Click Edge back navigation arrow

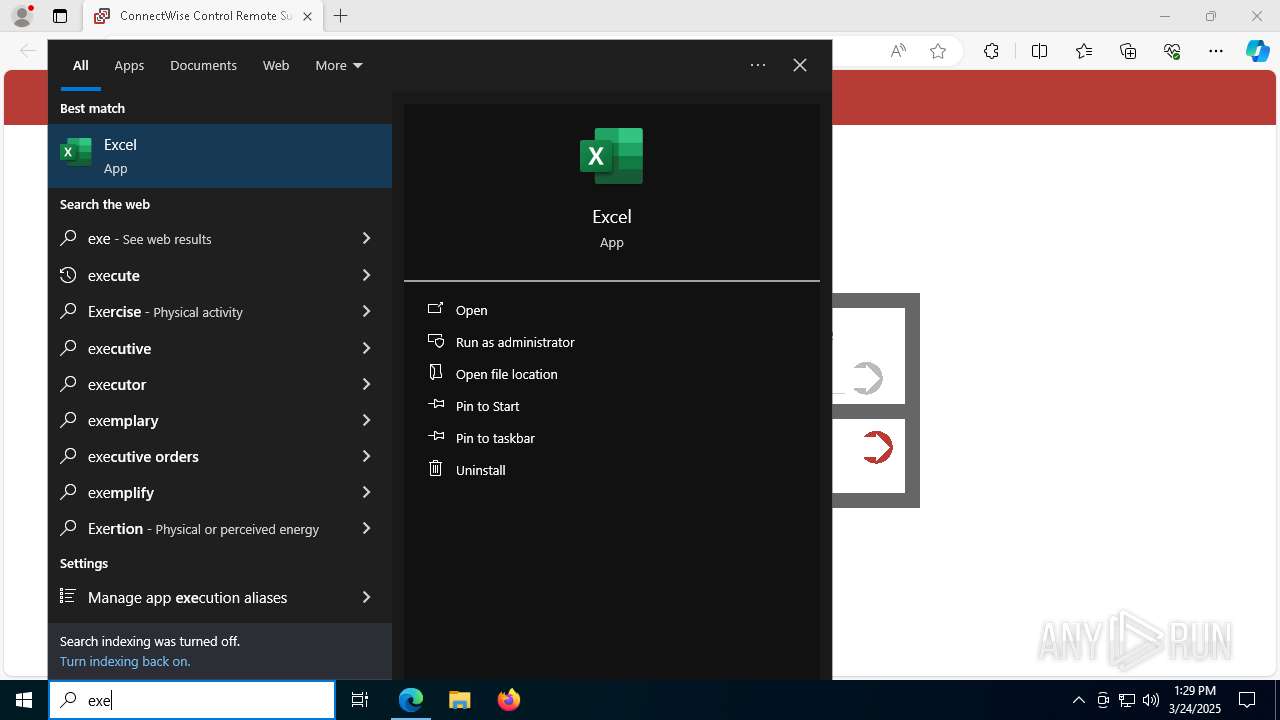tap(28, 51)
